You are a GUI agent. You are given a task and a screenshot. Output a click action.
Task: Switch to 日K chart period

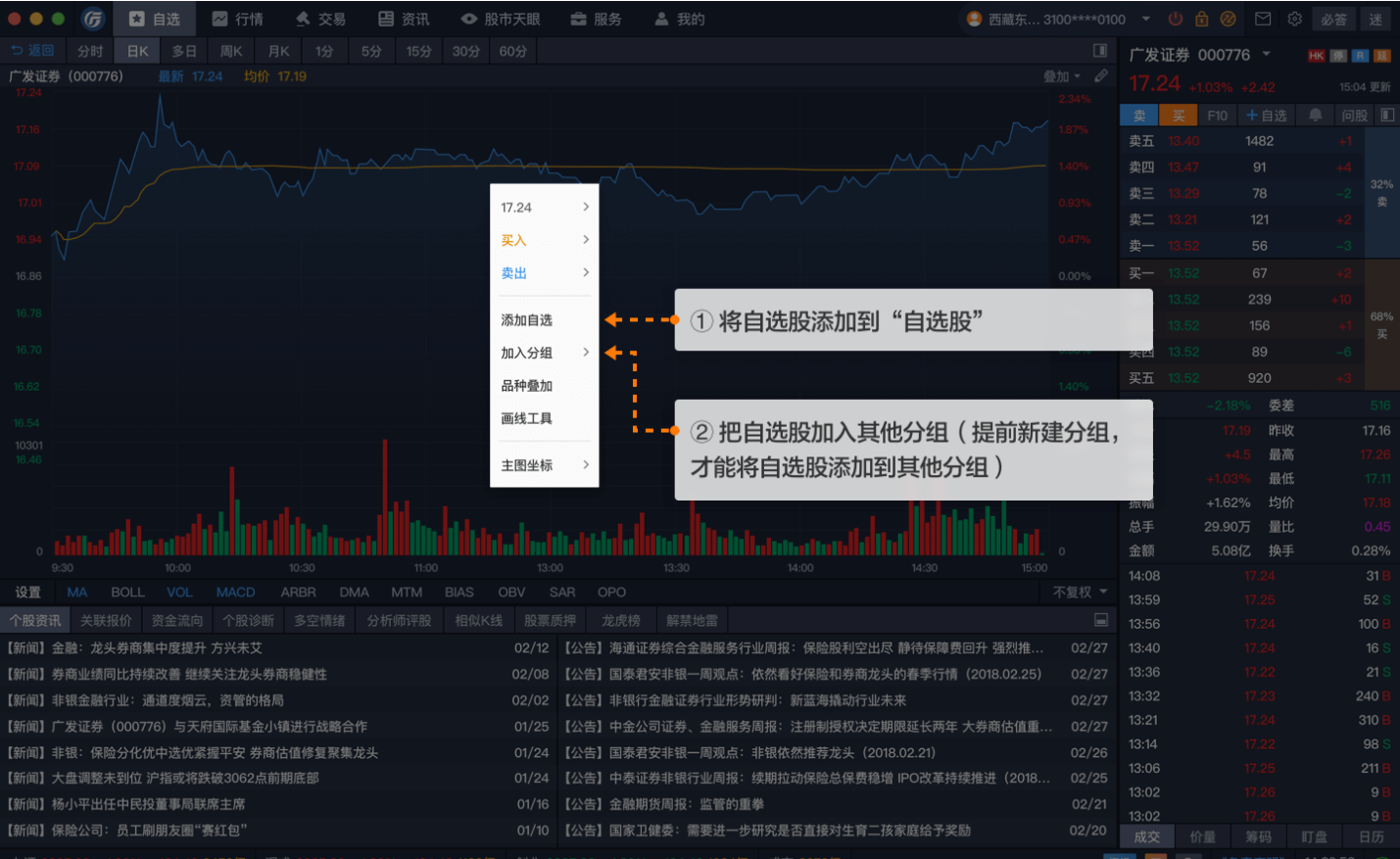coord(138,51)
